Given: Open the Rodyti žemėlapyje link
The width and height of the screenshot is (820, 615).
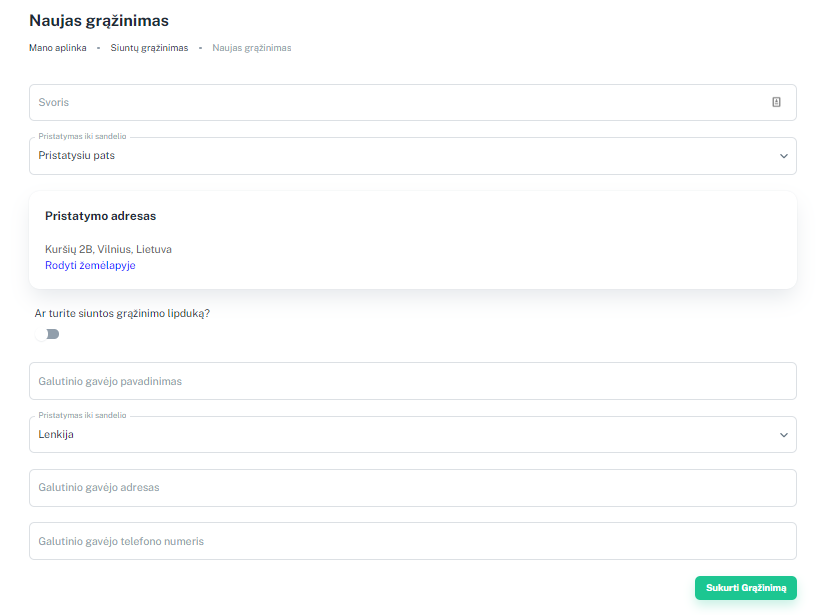Looking at the screenshot, I should [90, 265].
